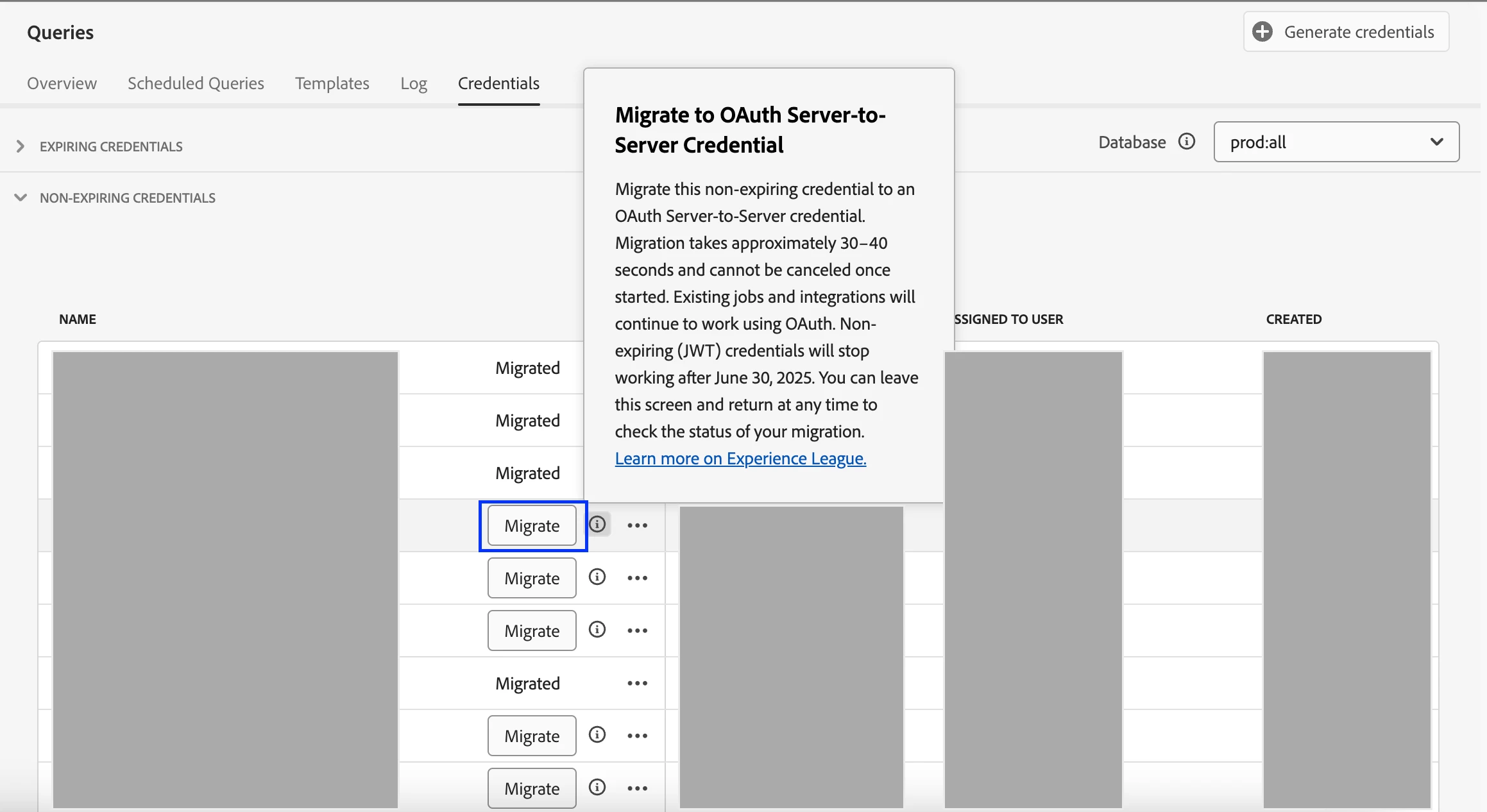The height and width of the screenshot is (812, 1487).
Task: Open Learn more on Experience League link
Action: [x=740, y=459]
